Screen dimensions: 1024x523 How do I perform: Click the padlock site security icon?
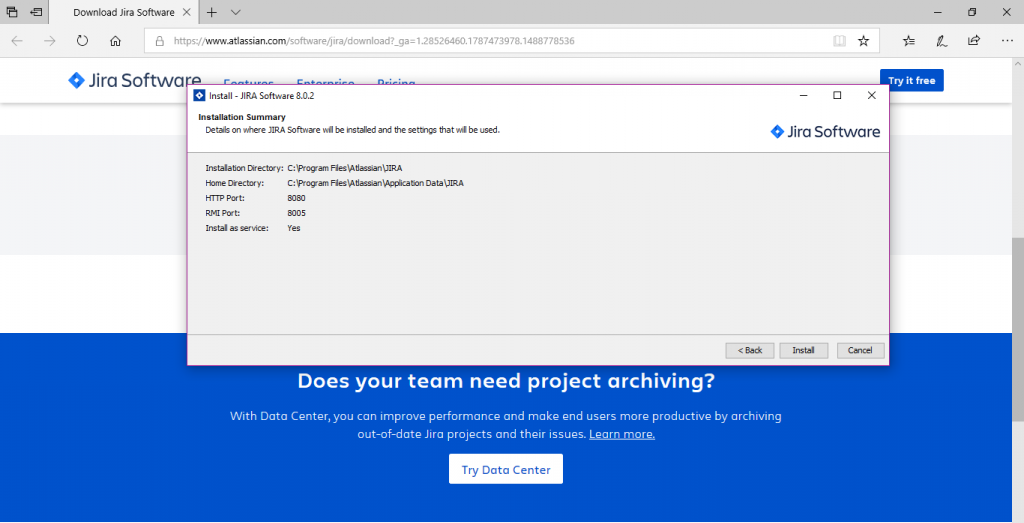tap(159, 40)
